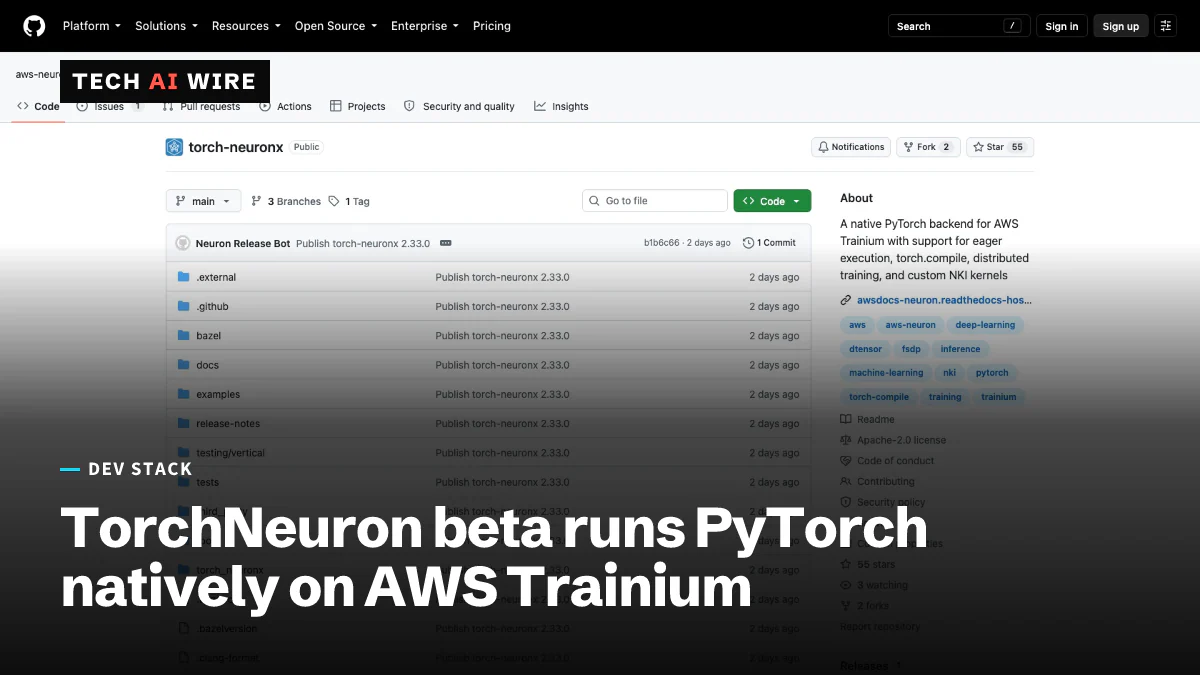
Task: Click the docs folder icon
Action: 183,365
